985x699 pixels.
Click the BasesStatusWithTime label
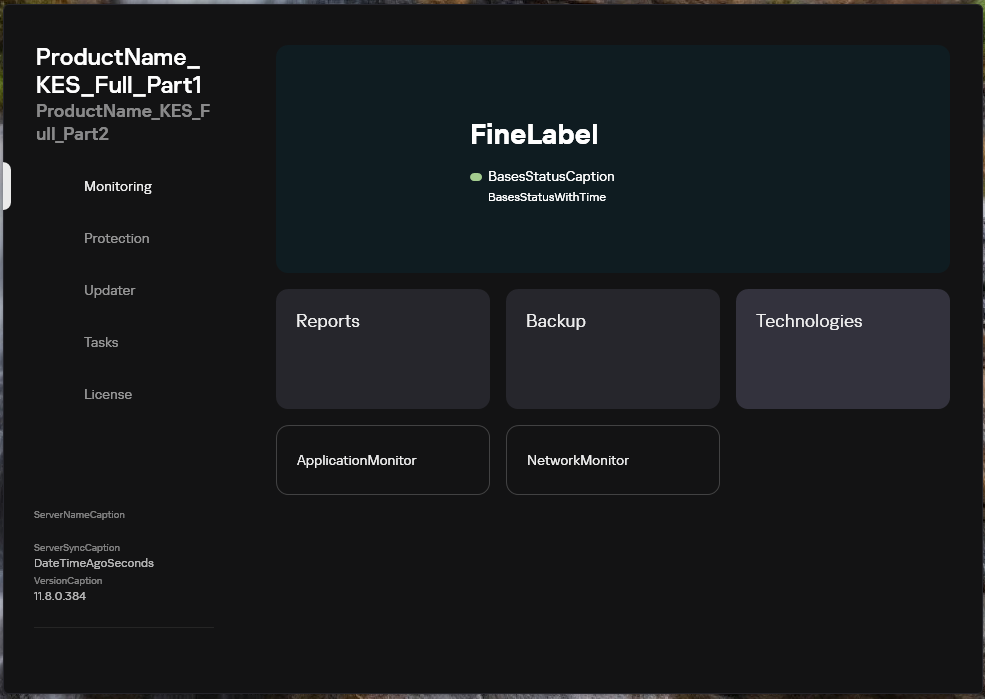pos(547,197)
